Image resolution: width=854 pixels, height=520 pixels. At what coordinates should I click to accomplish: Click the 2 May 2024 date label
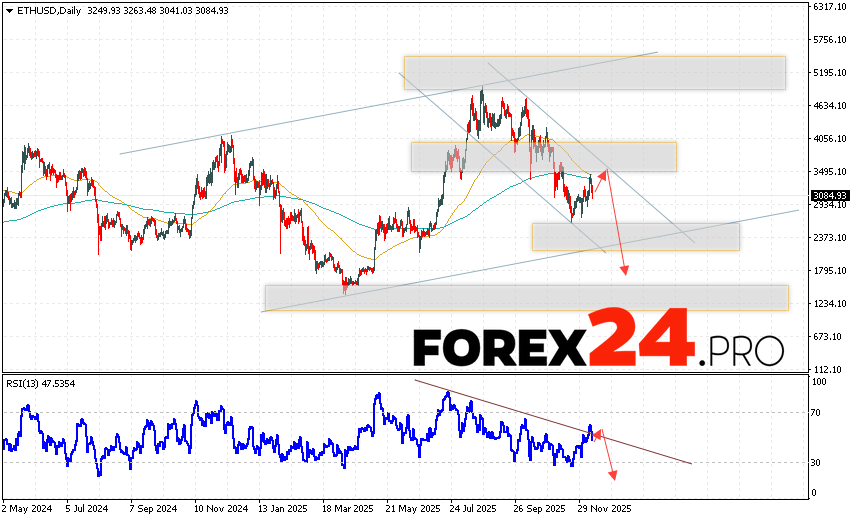tap(26, 507)
